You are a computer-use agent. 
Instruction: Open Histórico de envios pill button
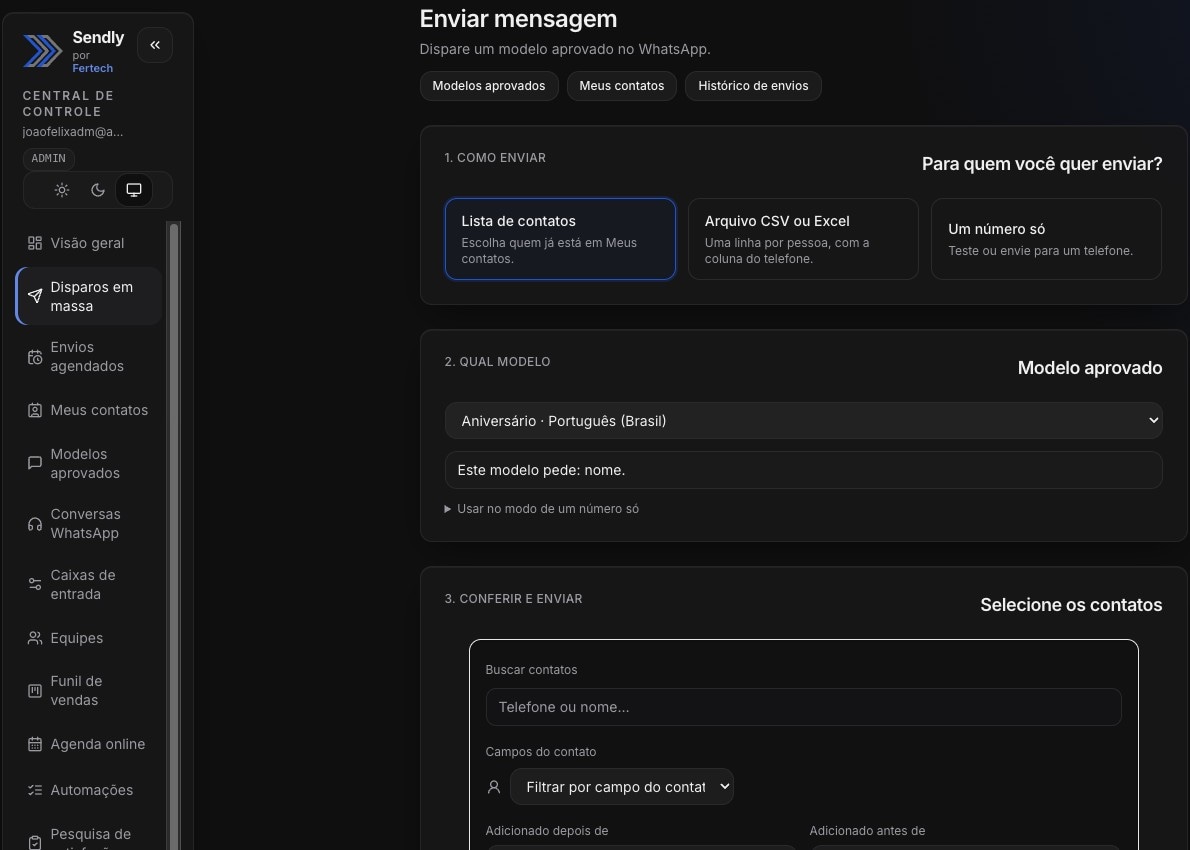(753, 86)
